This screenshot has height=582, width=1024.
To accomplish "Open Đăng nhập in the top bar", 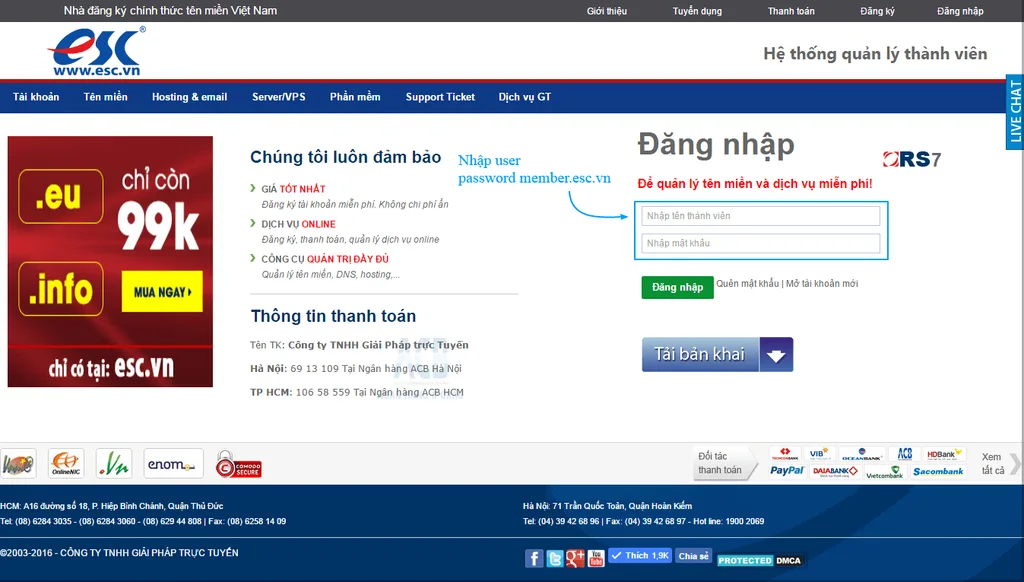I will pyautogui.click(x=960, y=11).
